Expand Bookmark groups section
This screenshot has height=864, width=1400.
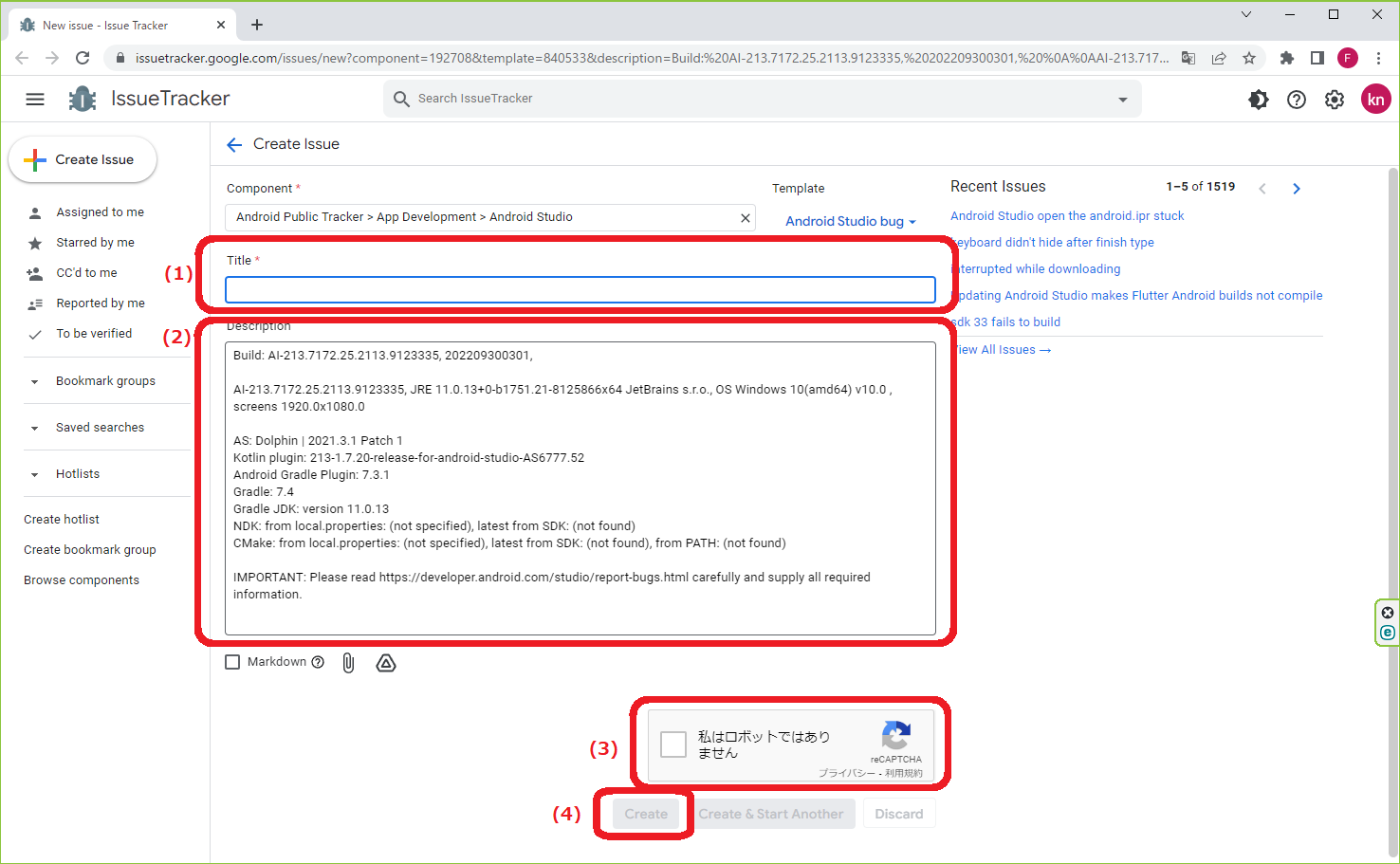tap(35, 381)
